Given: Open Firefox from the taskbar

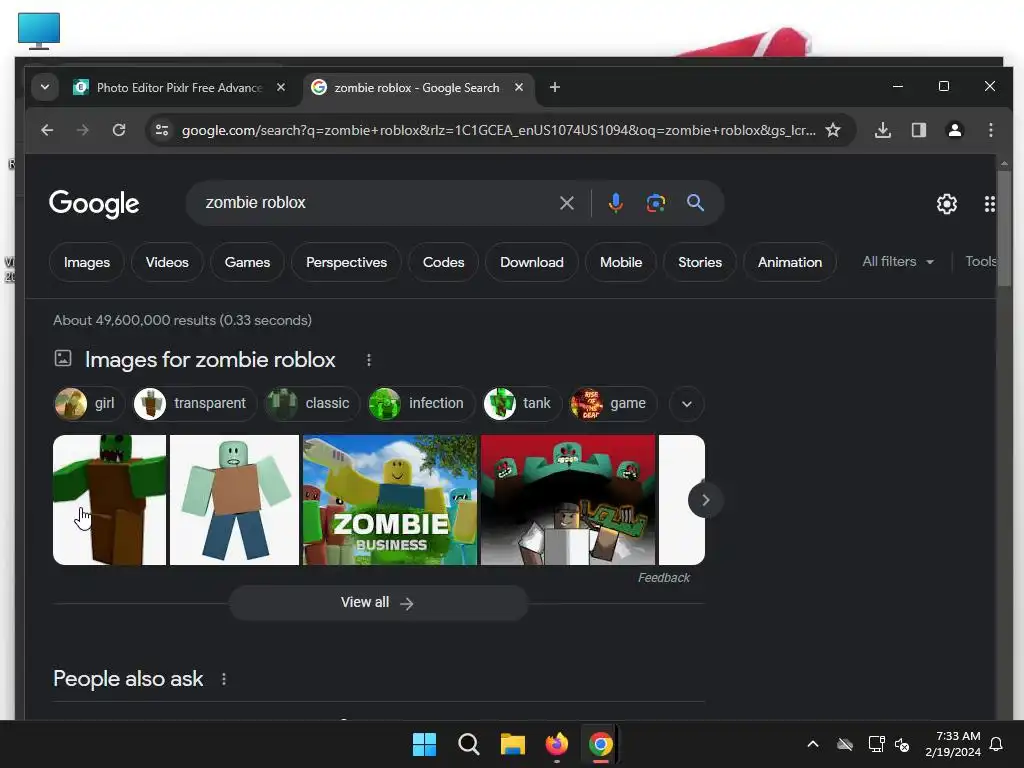Looking at the screenshot, I should click(x=556, y=744).
